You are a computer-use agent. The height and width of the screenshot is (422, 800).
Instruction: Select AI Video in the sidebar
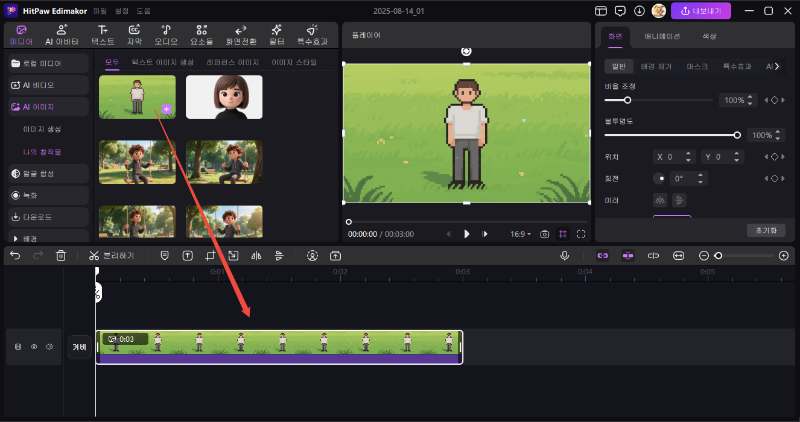[x=48, y=85]
